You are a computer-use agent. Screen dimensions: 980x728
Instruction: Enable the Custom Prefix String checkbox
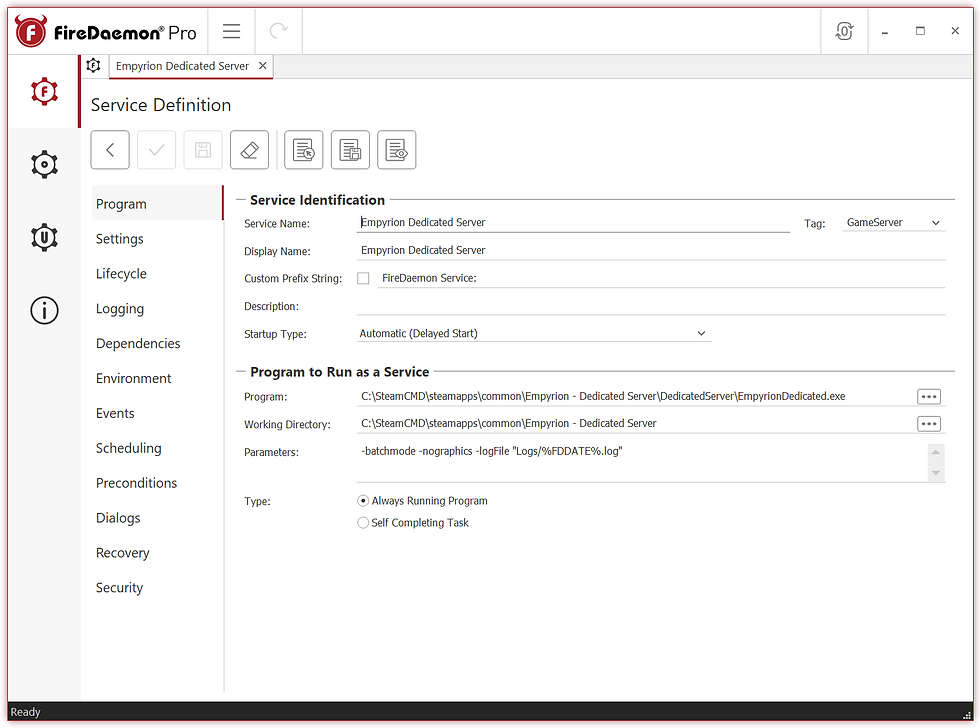click(x=364, y=277)
